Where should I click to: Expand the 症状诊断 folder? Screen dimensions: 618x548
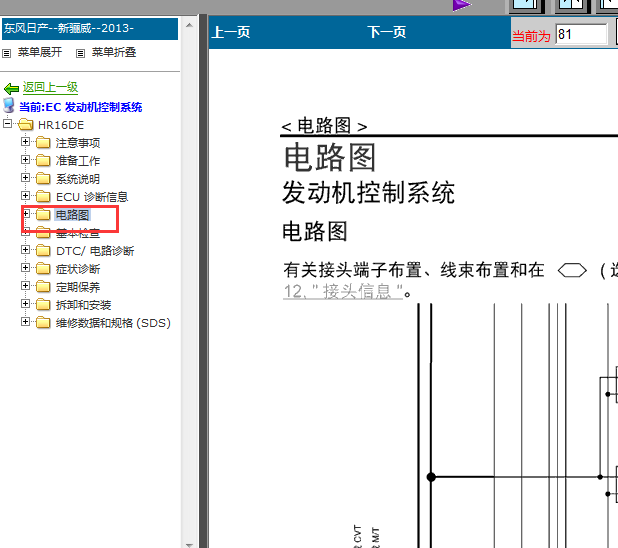point(26,268)
